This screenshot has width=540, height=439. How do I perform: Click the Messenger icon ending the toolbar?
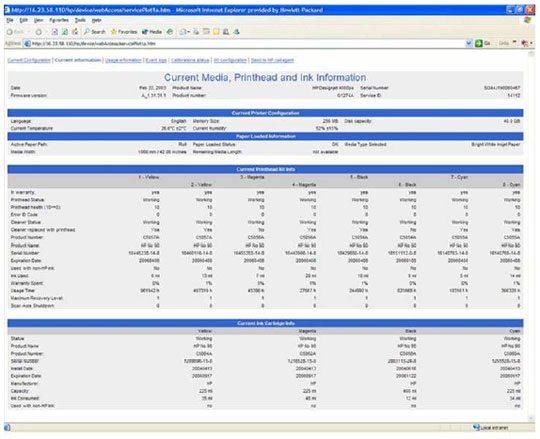(236, 32)
